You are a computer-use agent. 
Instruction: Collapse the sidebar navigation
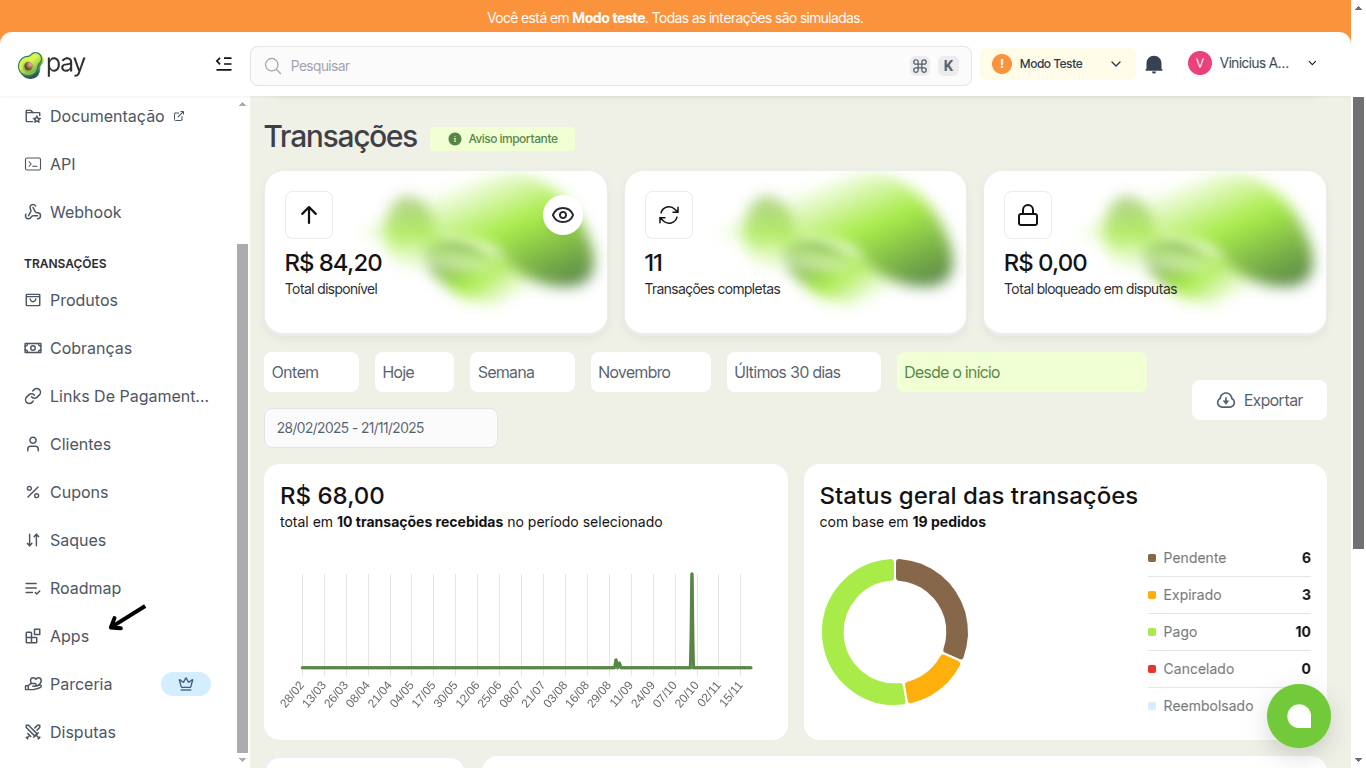pos(223,63)
